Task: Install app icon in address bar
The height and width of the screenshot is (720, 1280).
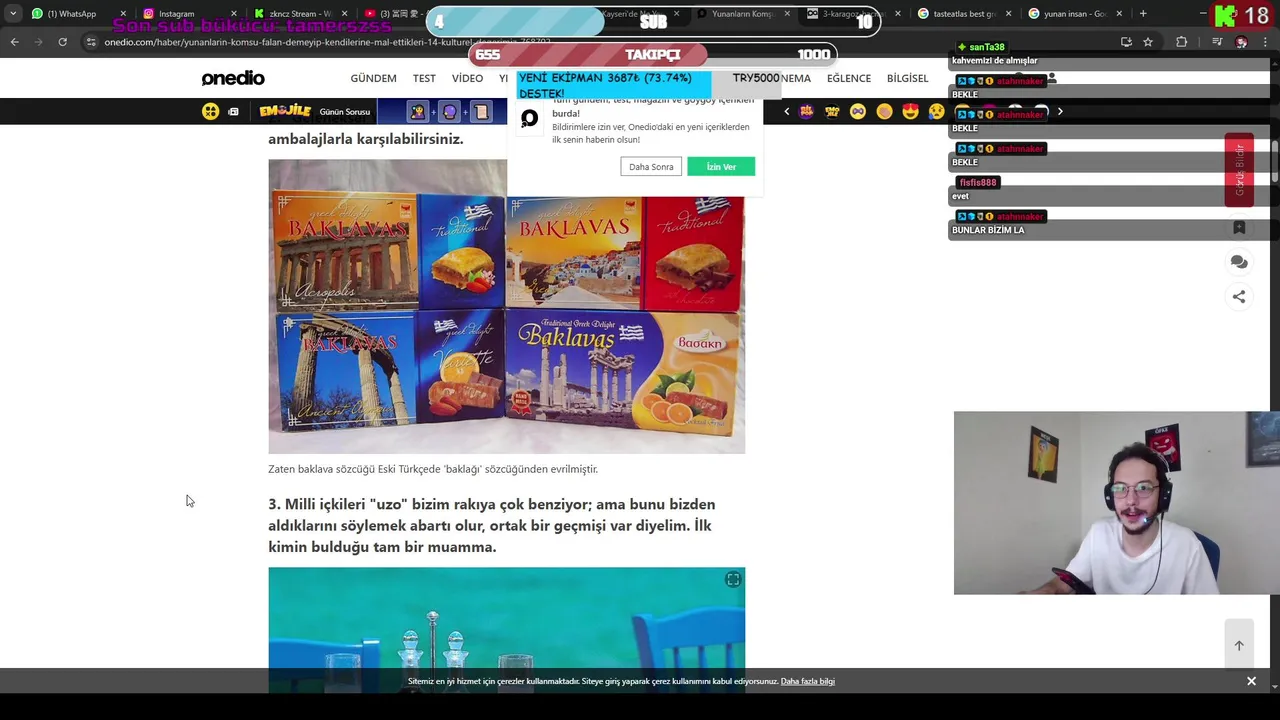Action: (x=1126, y=42)
